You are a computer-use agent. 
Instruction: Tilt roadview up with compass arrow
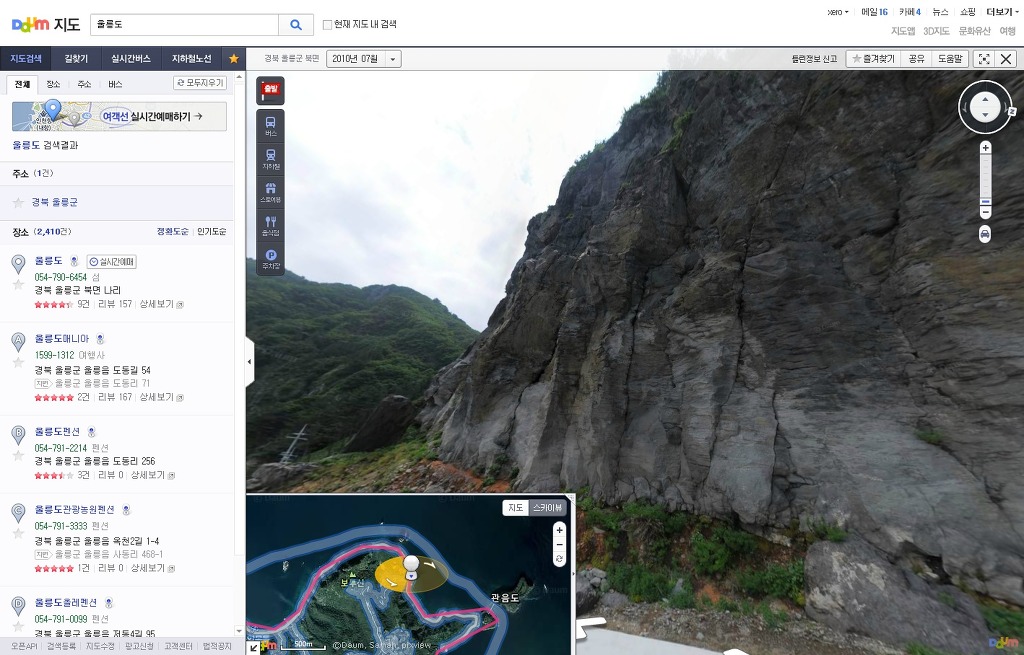click(x=985, y=99)
